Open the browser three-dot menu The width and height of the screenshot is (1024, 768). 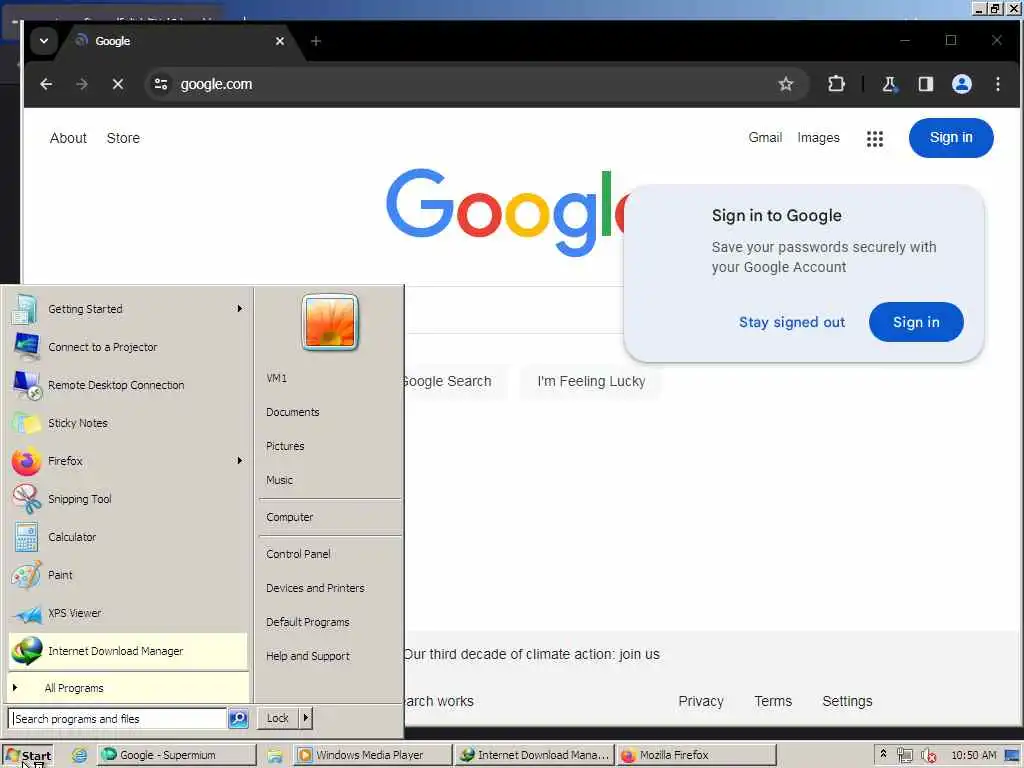pos(997,84)
